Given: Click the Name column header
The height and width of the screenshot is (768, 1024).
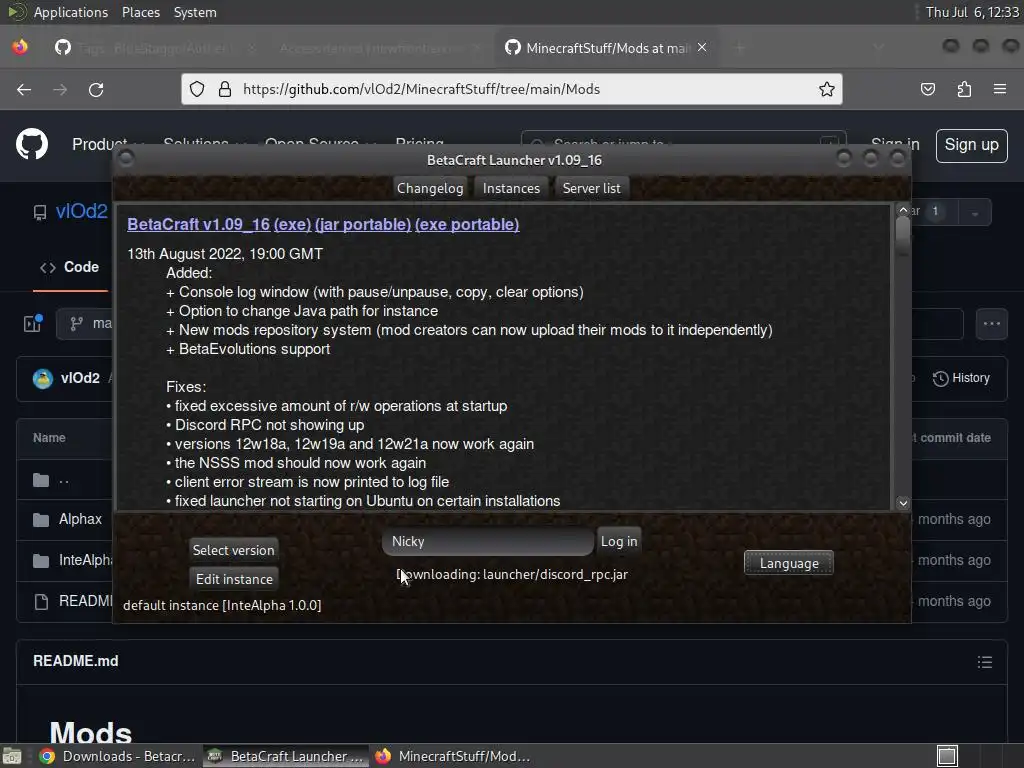Looking at the screenshot, I should pyautogui.click(x=49, y=438).
